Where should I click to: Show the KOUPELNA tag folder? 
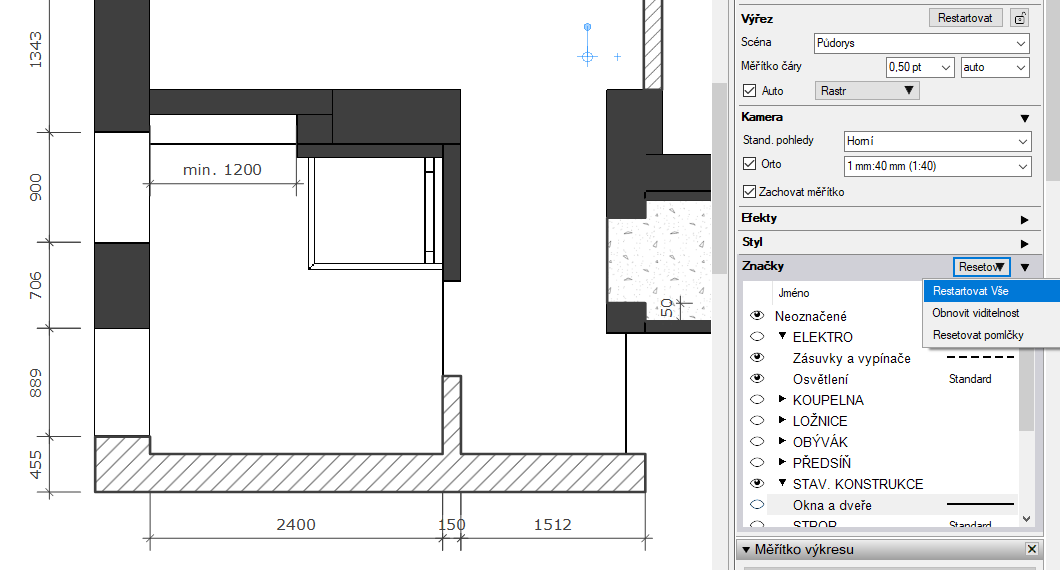757,400
